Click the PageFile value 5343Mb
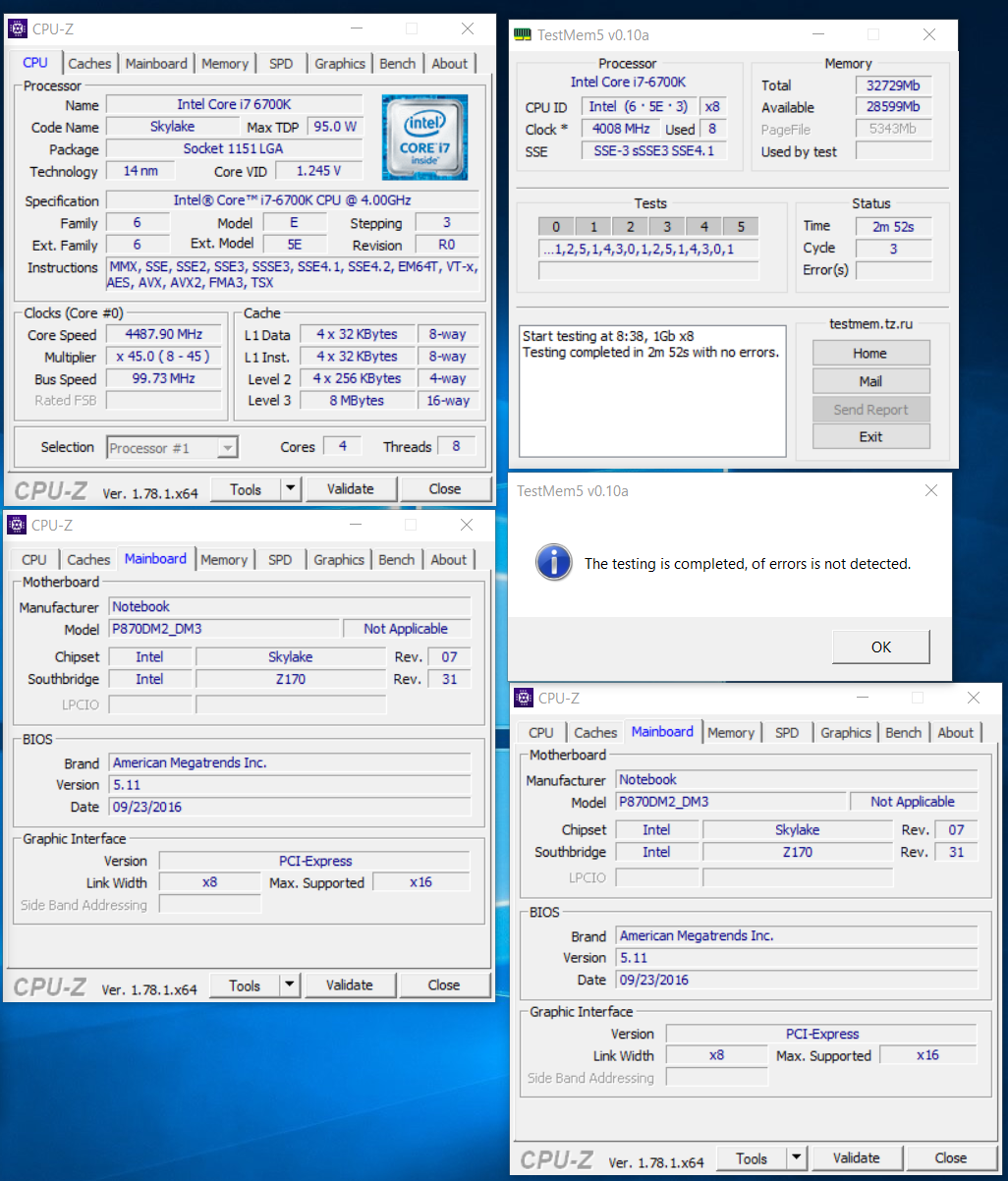The width and height of the screenshot is (1008, 1181). (893, 129)
